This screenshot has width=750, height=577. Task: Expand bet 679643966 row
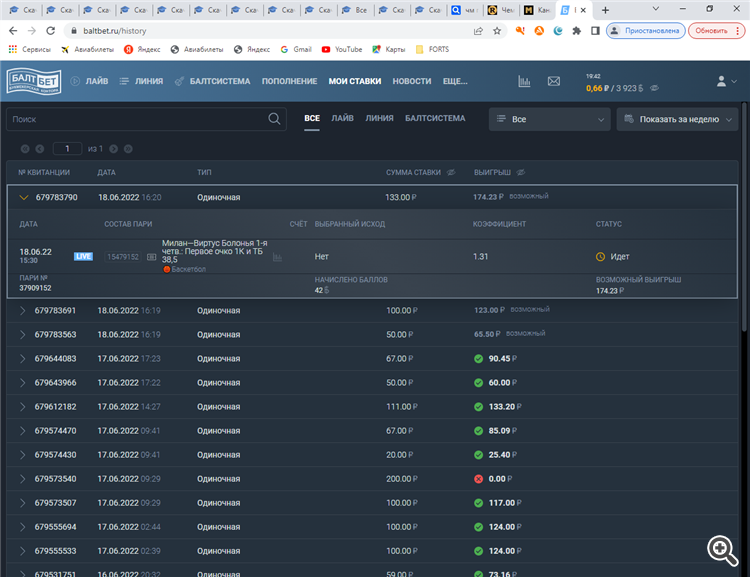(22, 383)
